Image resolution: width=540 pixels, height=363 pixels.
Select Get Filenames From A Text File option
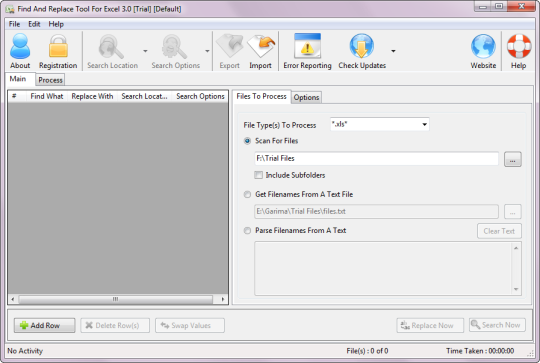247,195
